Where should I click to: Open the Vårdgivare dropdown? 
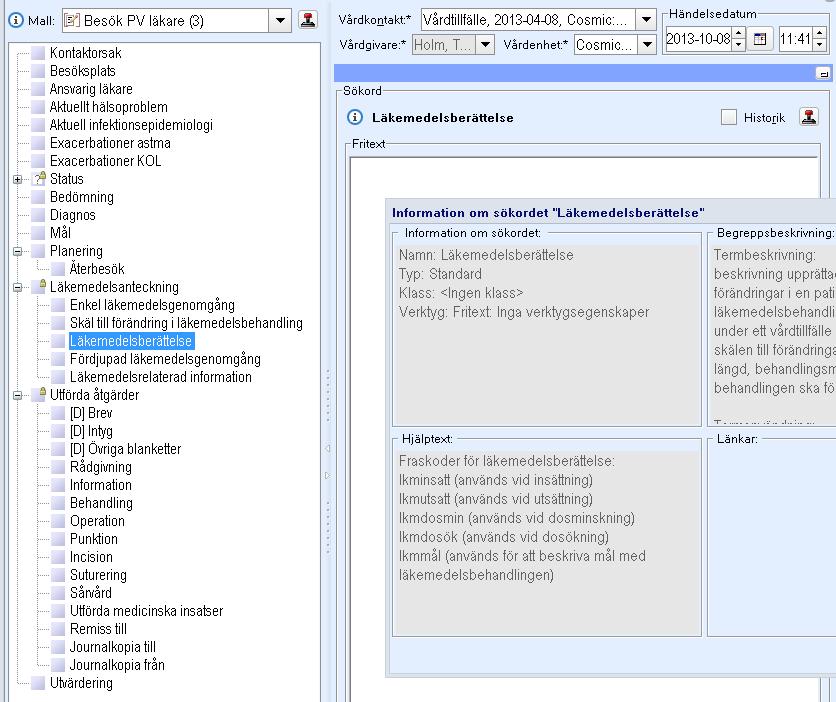[485, 44]
